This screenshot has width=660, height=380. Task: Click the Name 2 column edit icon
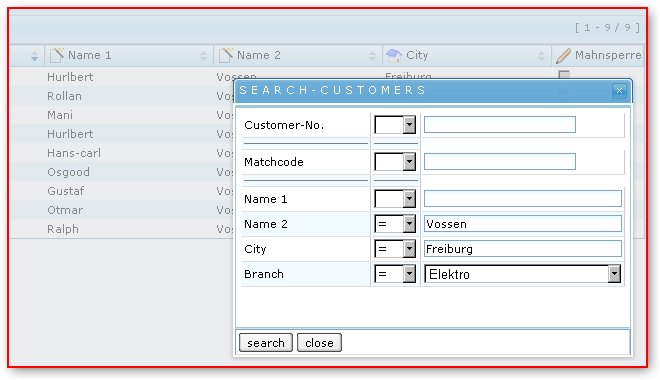[226, 55]
